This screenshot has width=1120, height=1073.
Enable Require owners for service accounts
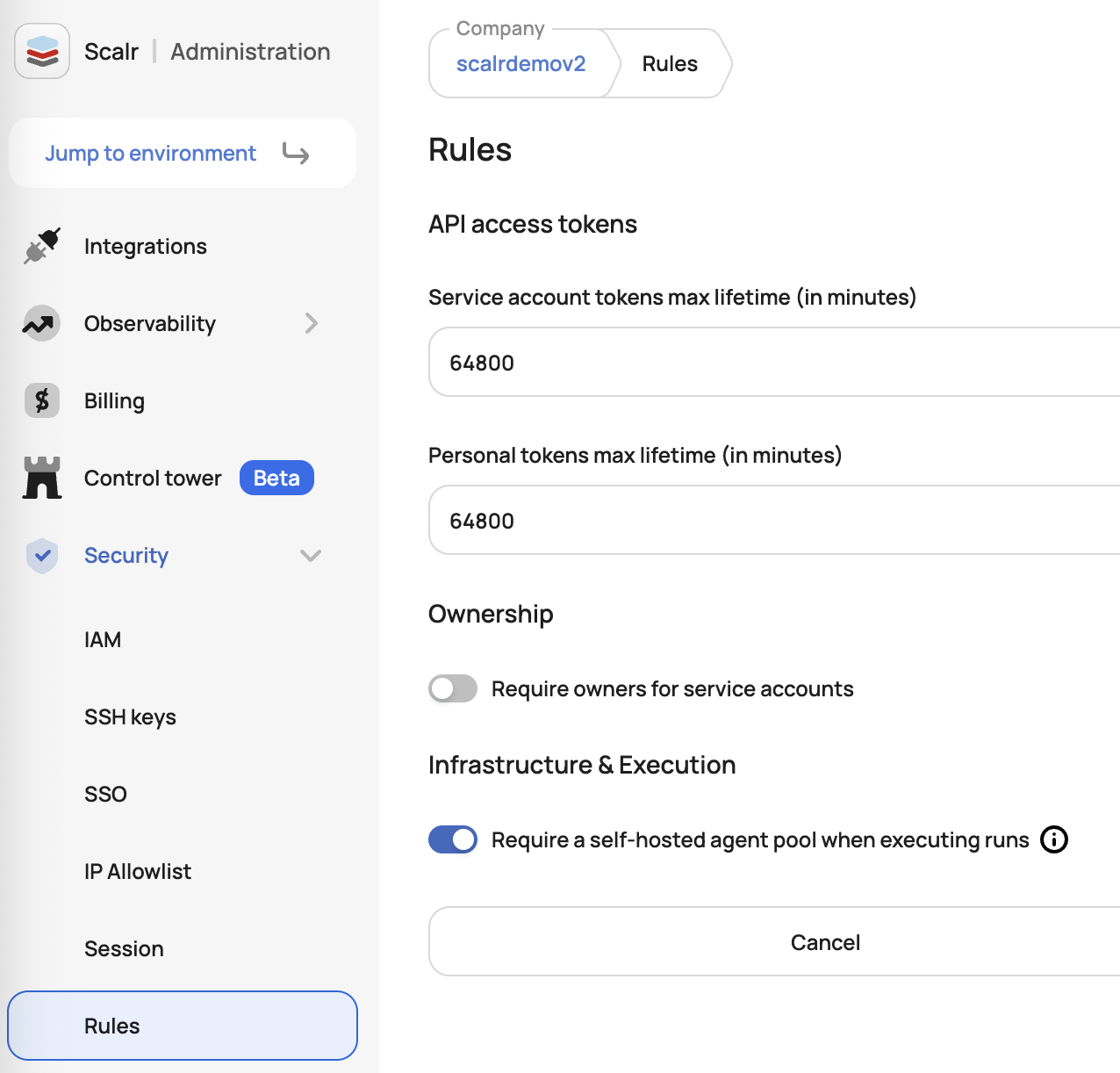[x=453, y=688]
